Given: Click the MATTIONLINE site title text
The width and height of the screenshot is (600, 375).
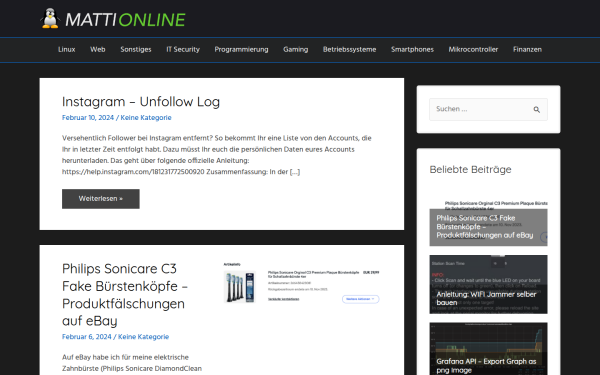Looking at the screenshot, I should point(125,20).
